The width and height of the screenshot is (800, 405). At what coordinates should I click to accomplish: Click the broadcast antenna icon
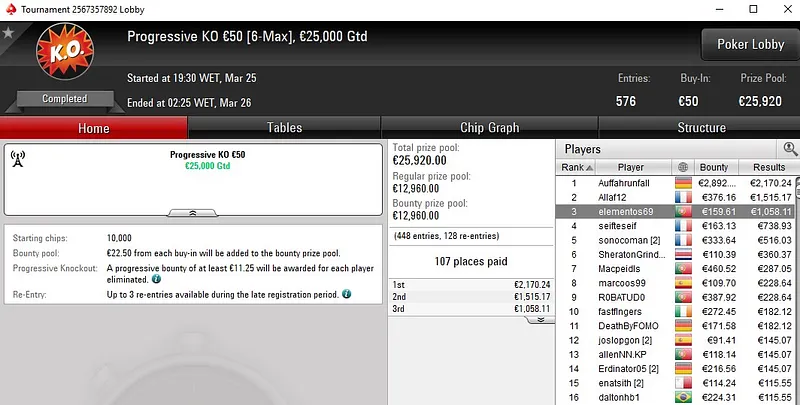pos(17,158)
